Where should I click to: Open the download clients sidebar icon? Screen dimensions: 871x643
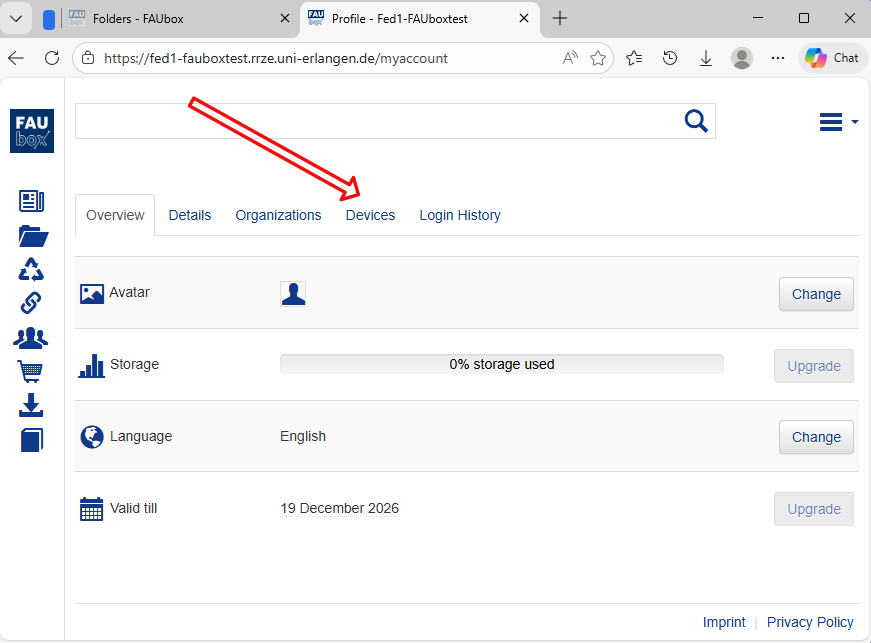pos(32,405)
